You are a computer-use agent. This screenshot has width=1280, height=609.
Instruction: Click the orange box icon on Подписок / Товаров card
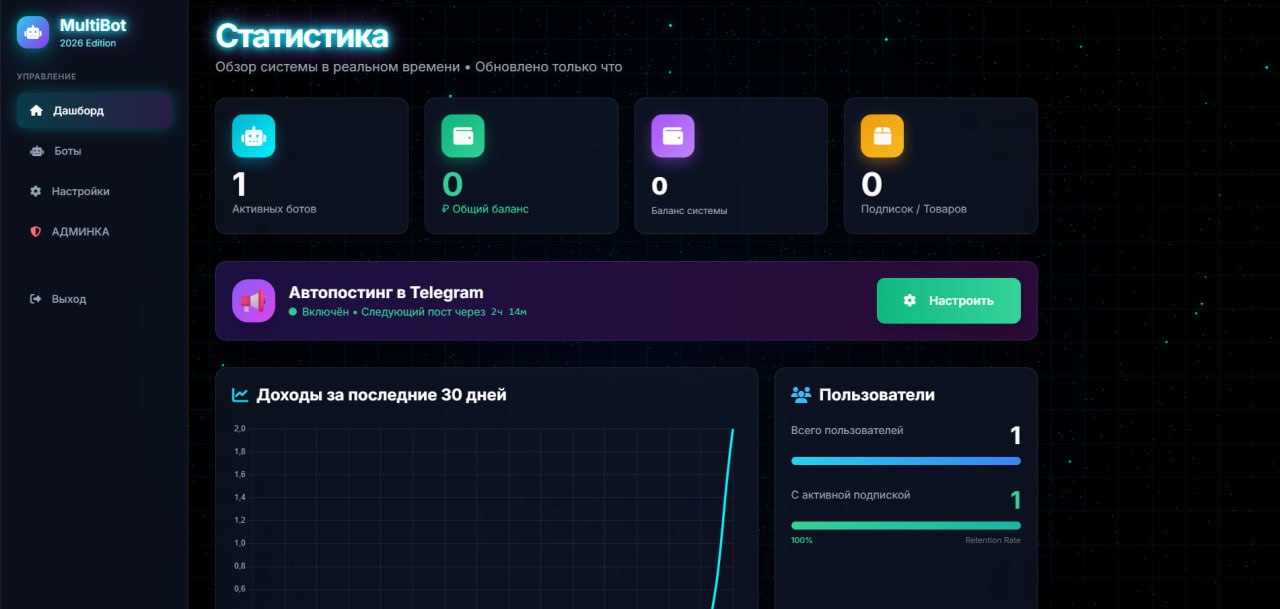[882, 136]
